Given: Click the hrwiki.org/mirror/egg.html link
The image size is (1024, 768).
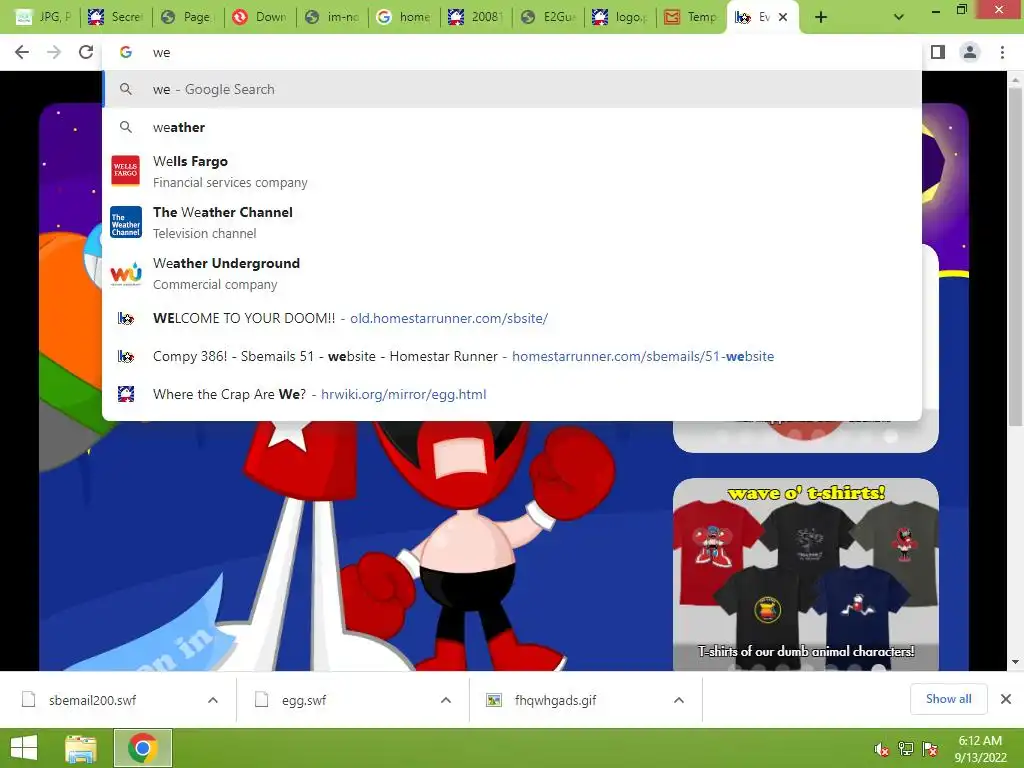Looking at the screenshot, I should tap(404, 394).
